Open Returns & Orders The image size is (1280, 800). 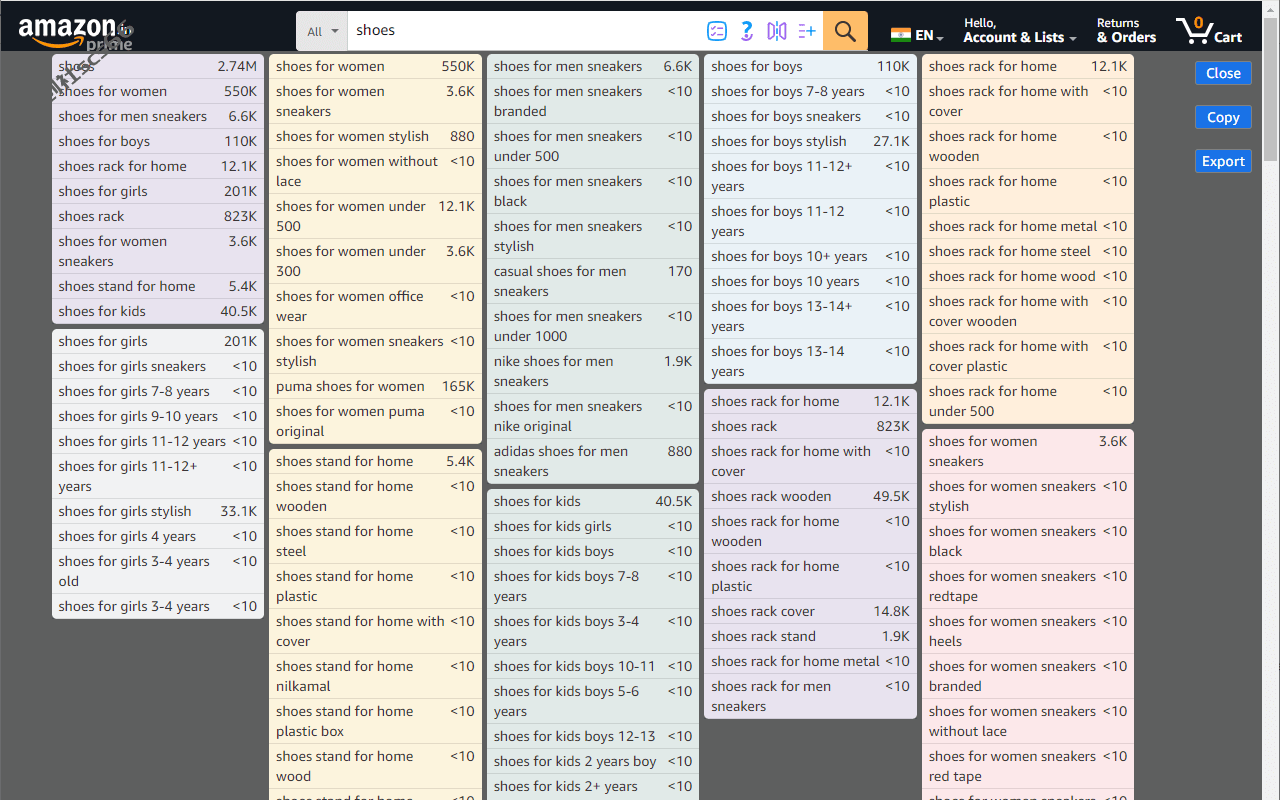pos(1126,31)
